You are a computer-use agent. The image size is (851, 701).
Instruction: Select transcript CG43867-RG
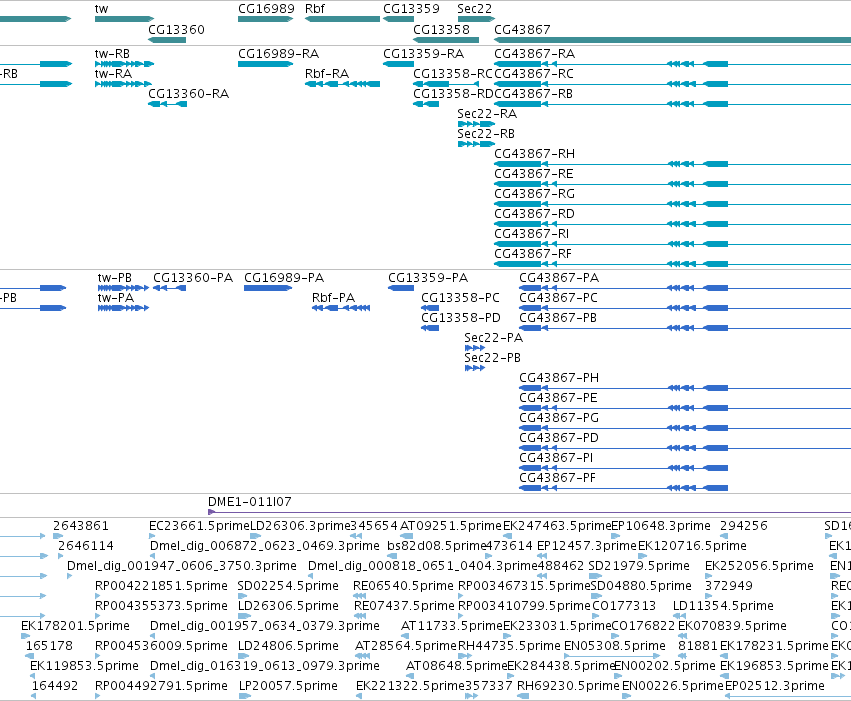pos(534,194)
